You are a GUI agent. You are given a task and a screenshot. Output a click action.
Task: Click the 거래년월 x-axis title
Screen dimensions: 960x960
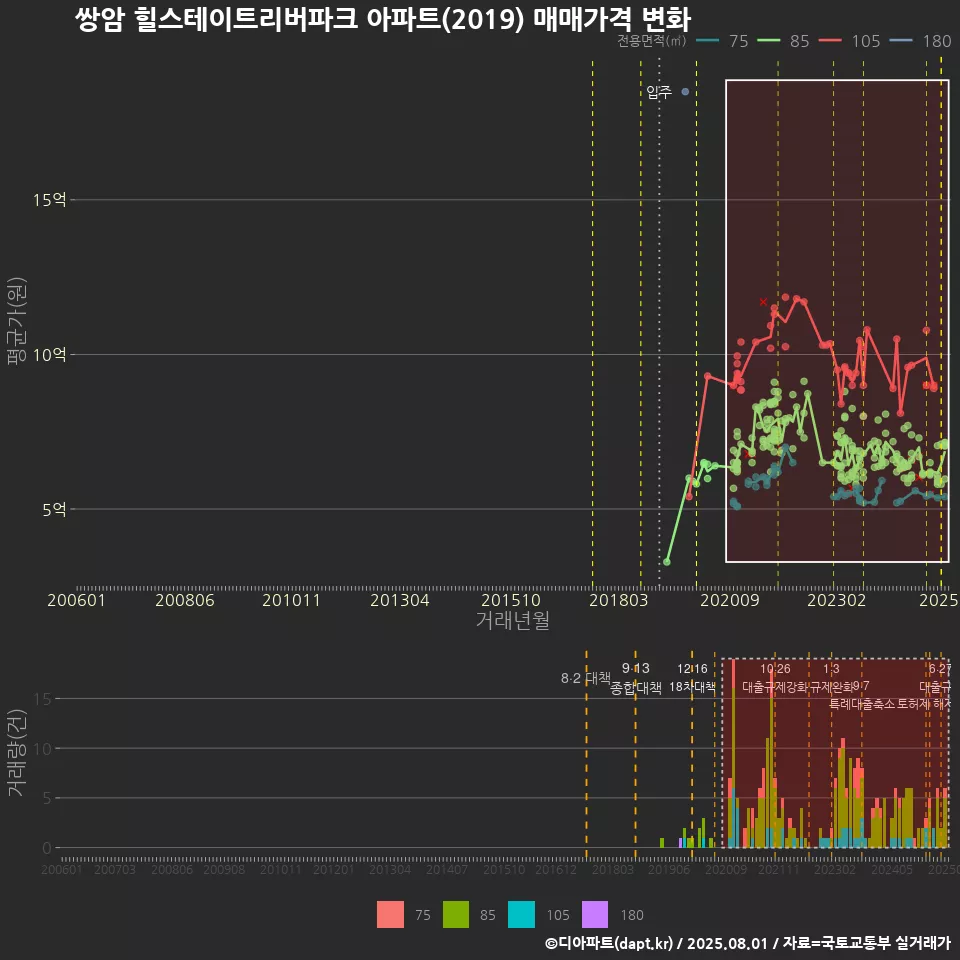pos(512,620)
